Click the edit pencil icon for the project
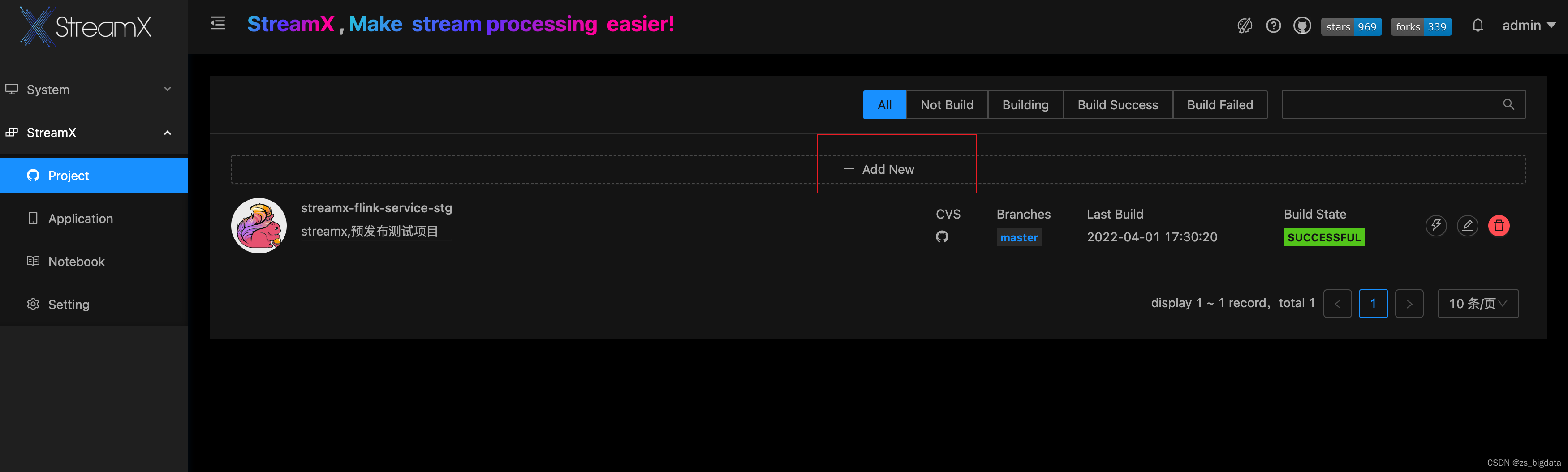The width and height of the screenshot is (1568, 472). coord(1467,226)
